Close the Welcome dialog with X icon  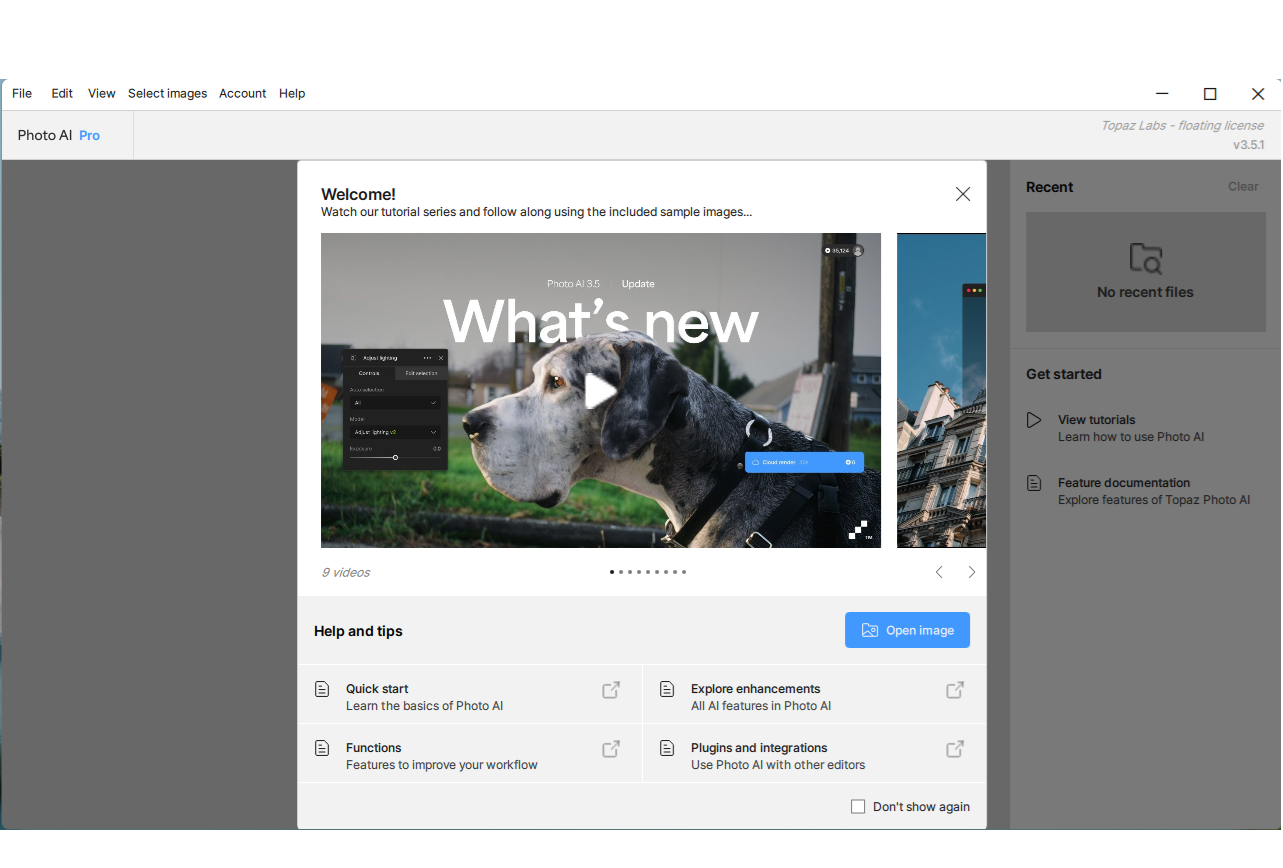coord(962,194)
